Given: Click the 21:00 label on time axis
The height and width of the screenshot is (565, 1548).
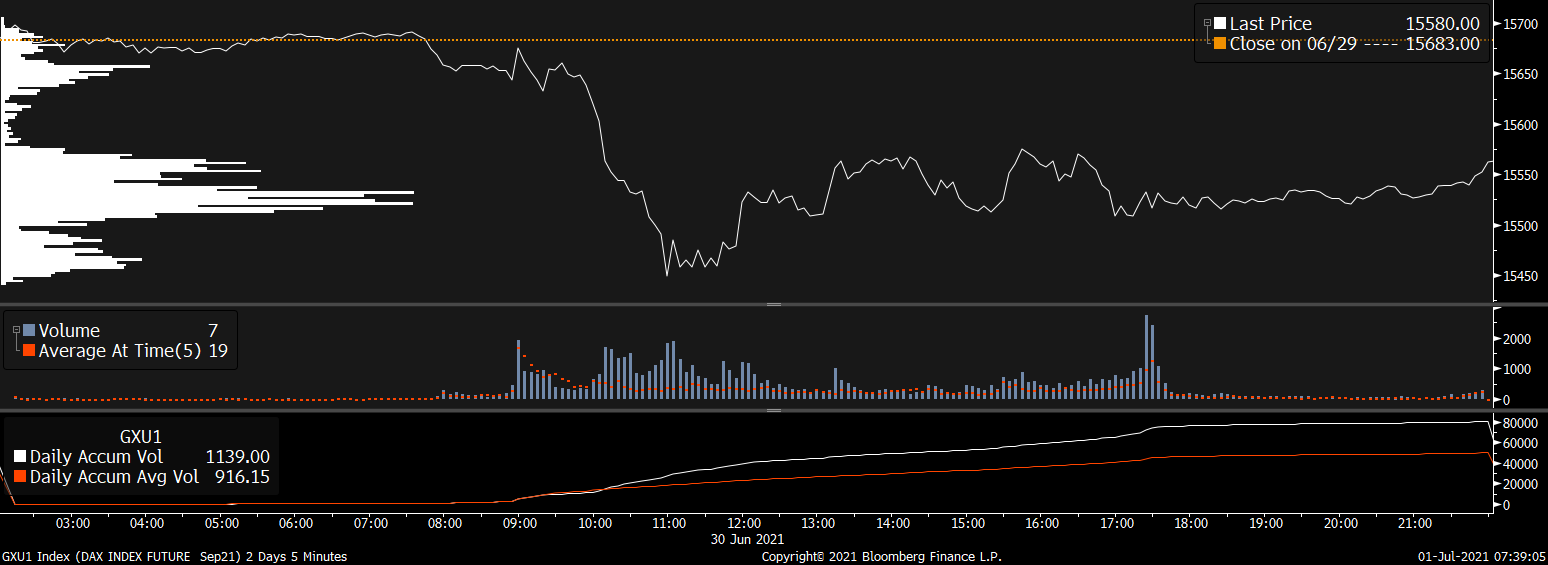Looking at the screenshot, I should click(1414, 523).
